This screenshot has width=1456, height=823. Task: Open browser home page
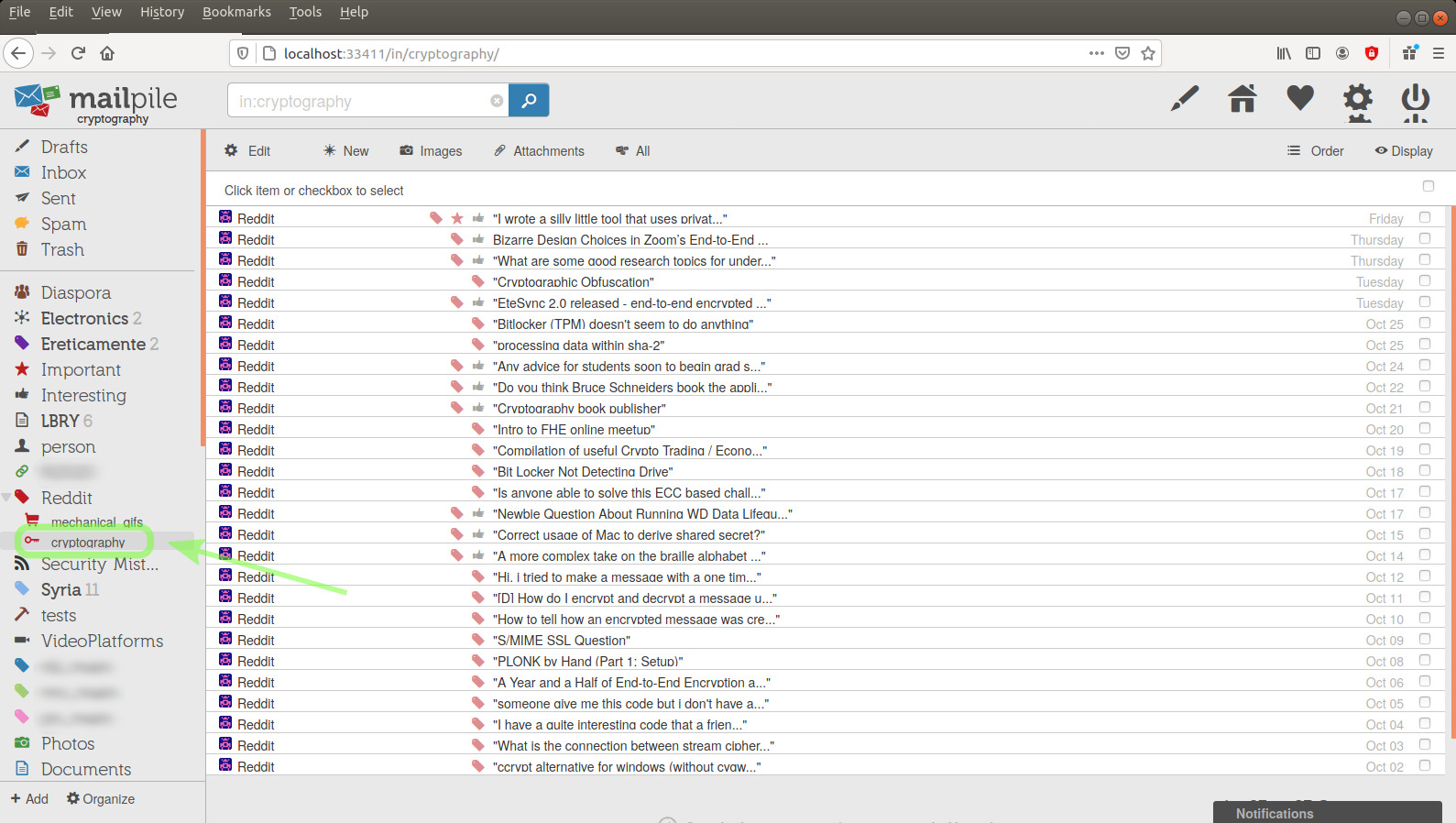(x=107, y=53)
